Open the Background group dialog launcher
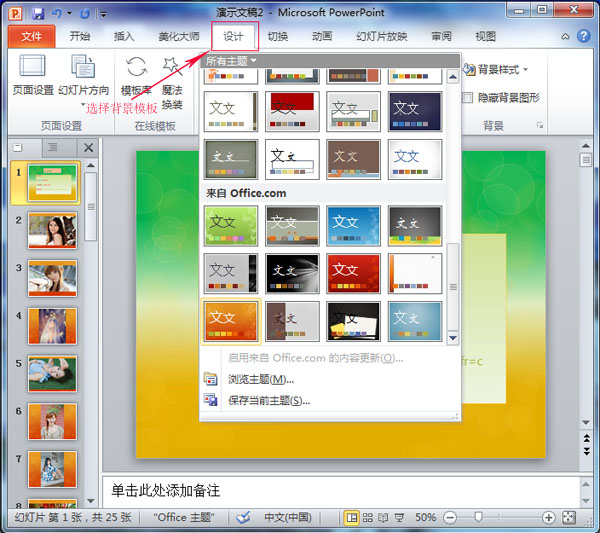The image size is (600, 533). click(x=540, y=125)
